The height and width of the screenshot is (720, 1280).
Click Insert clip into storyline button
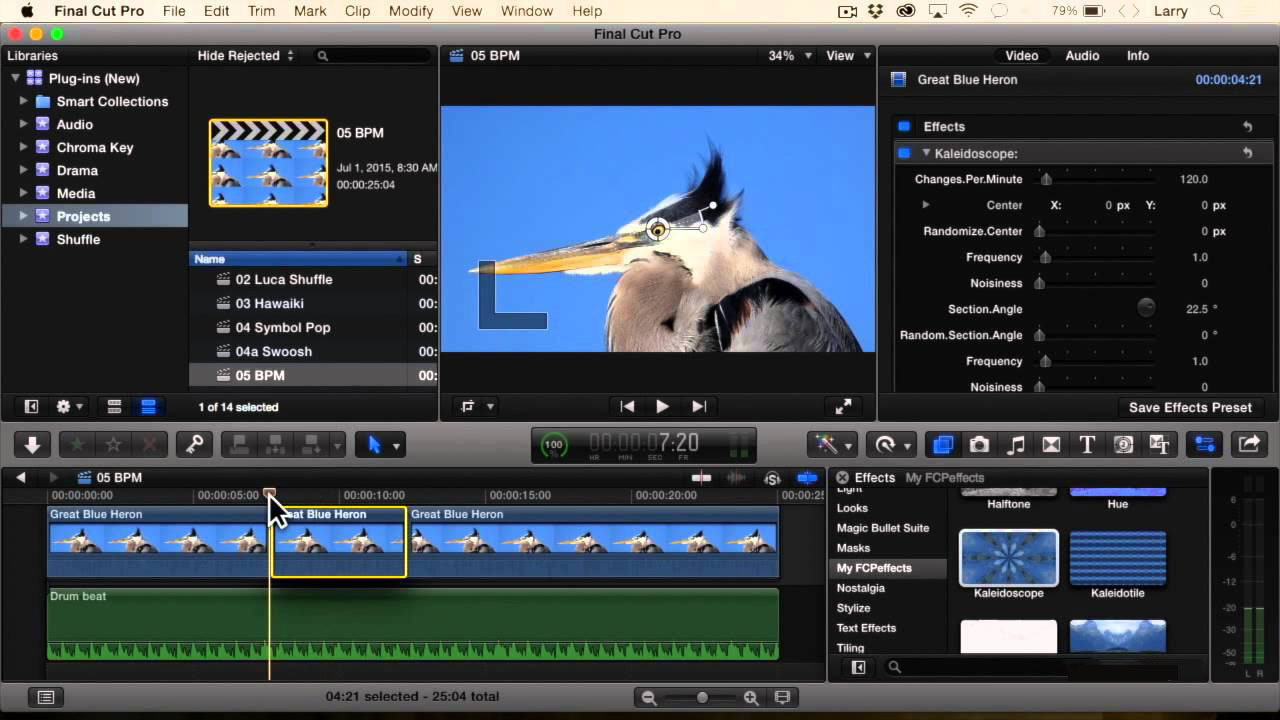click(274, 445)
